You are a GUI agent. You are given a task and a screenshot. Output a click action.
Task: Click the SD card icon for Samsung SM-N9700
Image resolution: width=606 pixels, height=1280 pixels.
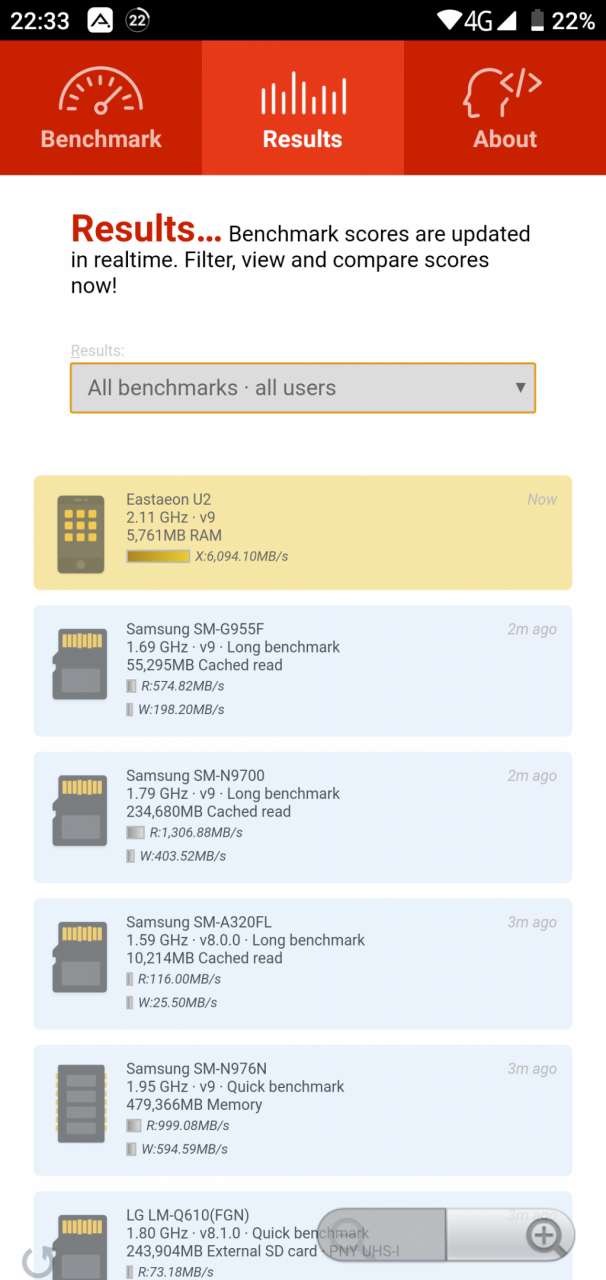(80, 812)
